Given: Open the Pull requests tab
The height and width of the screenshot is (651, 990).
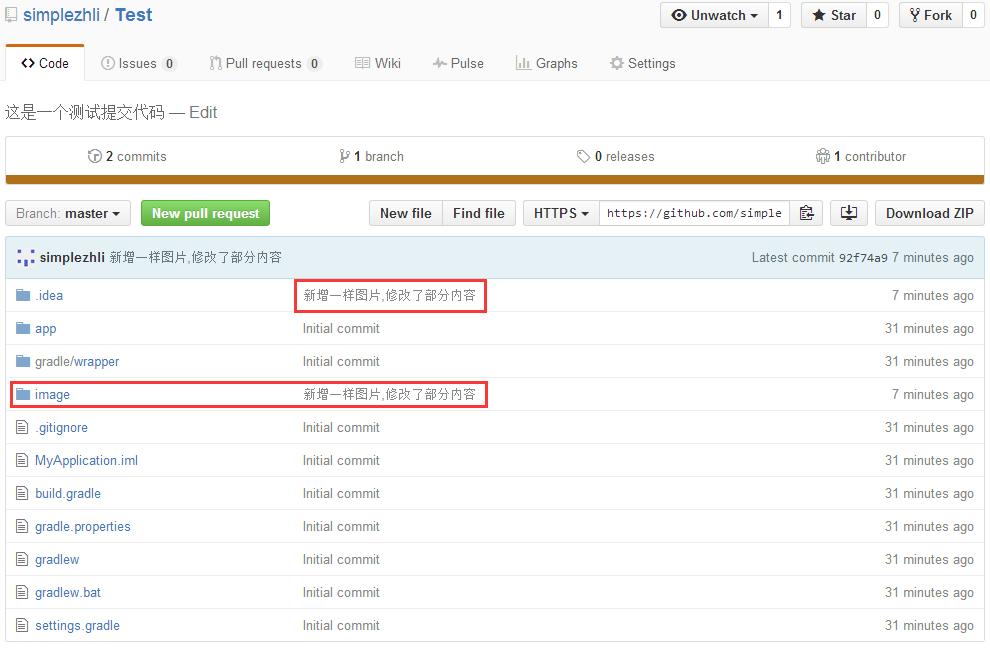Looking at the screenshot, I should pos(266,63).
